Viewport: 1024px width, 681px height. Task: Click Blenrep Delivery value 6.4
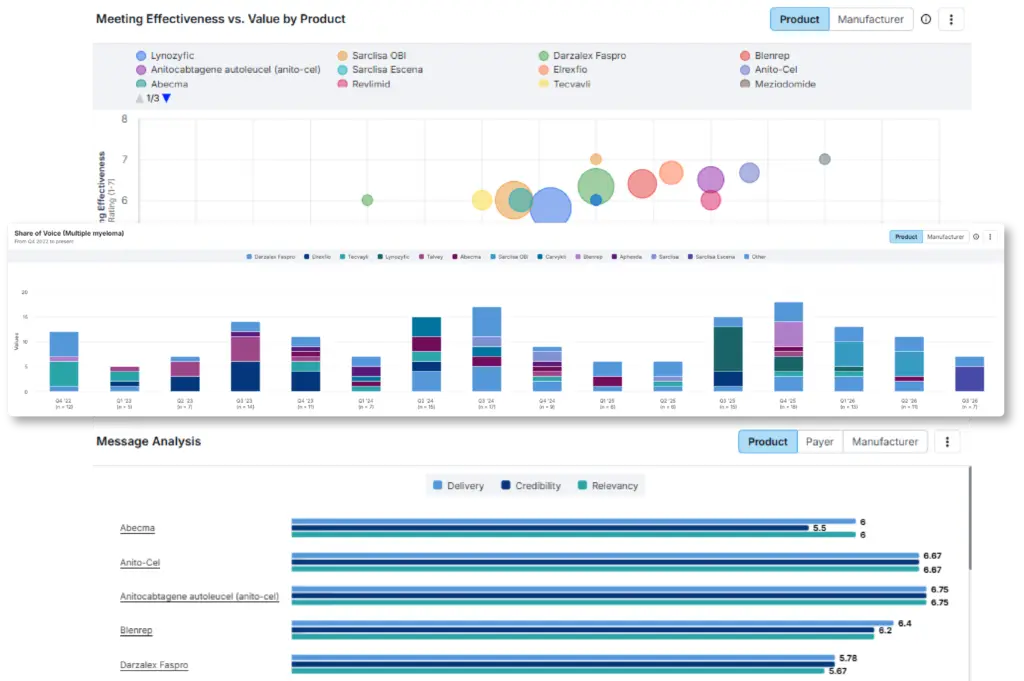pyautogui.click(x=904, y=624)
